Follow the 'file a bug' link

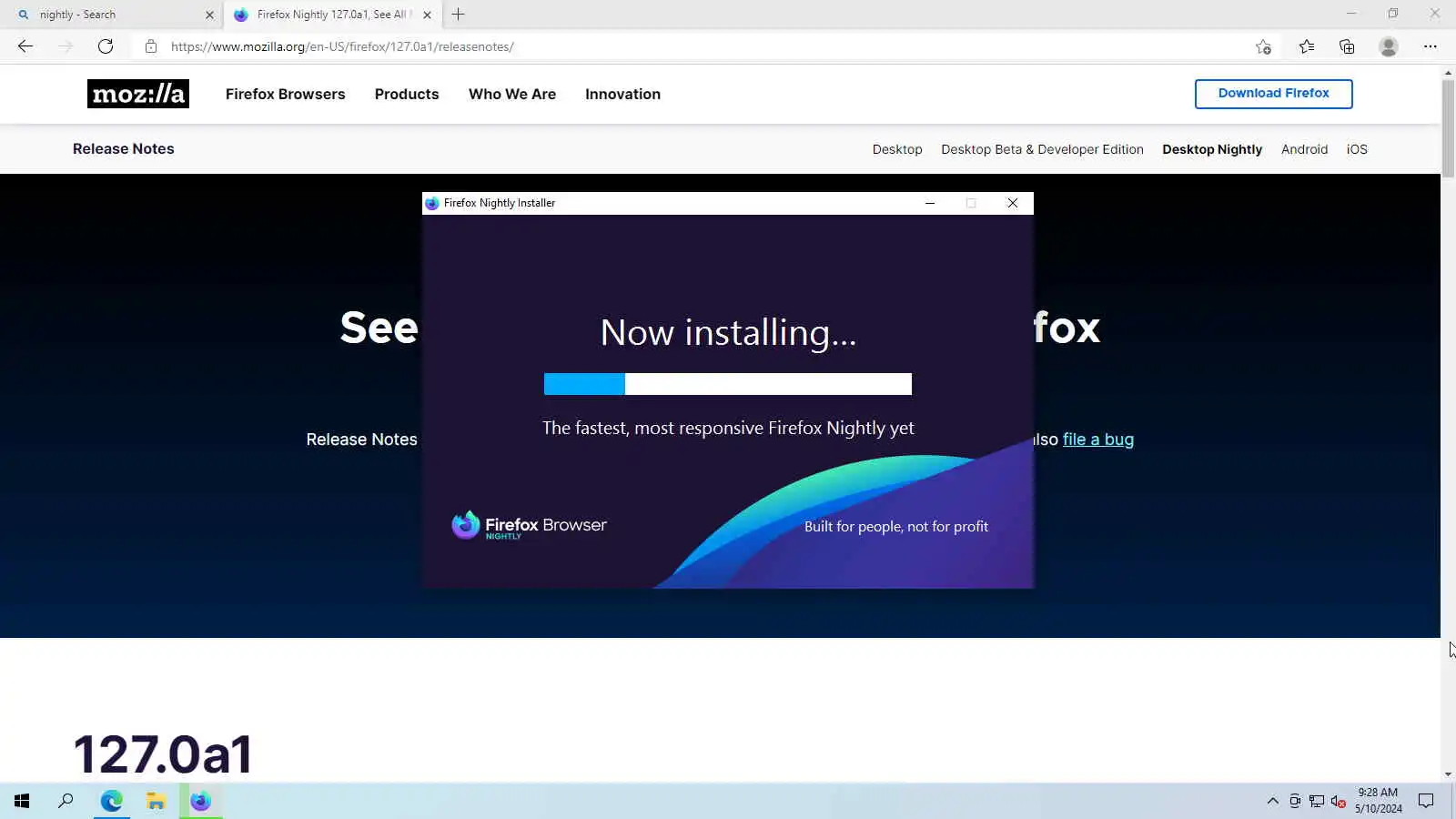pos(1098,440)
